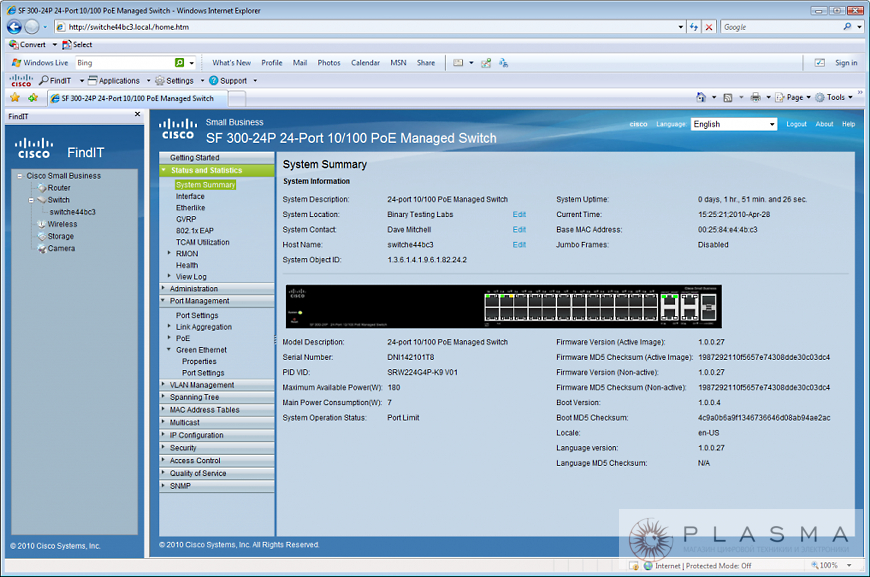Image resolution: width=870 pixels, height=577 pixels.
Task: Open the Language dropdown showing English
Action: click(734, 124)
